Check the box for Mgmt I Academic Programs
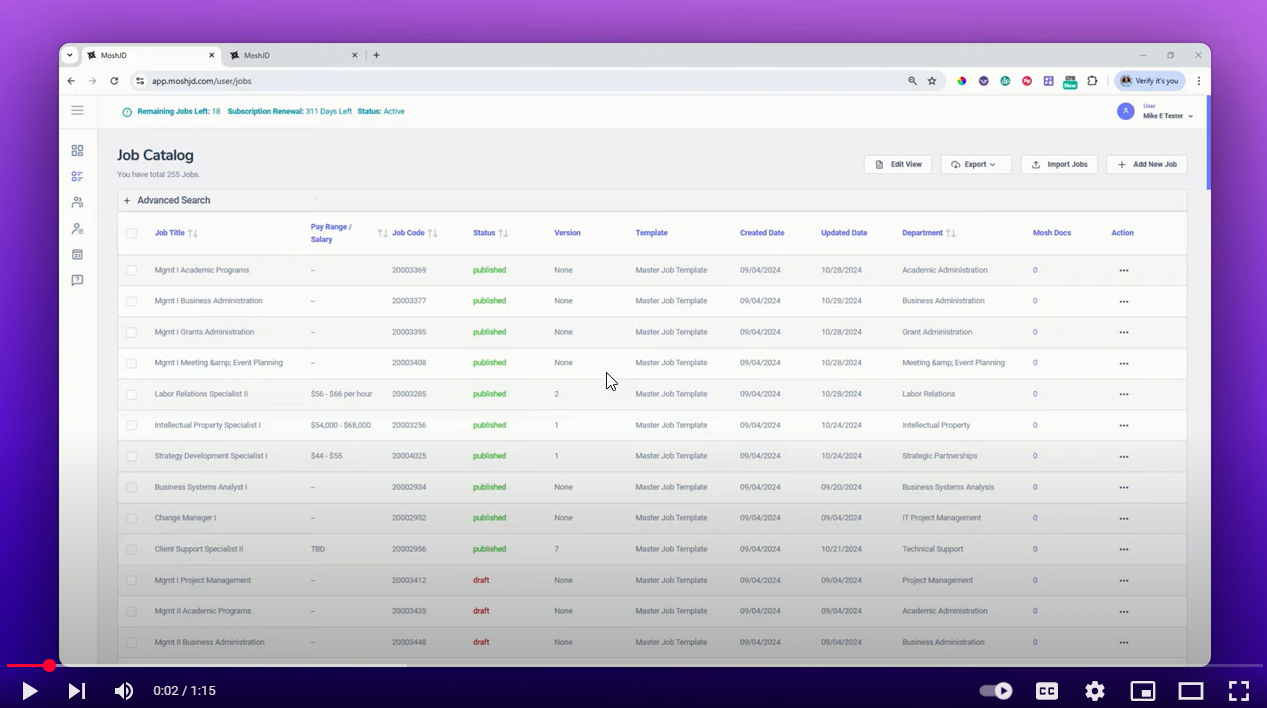Viewport: 1267px width, 708px height. coord(131,270)
